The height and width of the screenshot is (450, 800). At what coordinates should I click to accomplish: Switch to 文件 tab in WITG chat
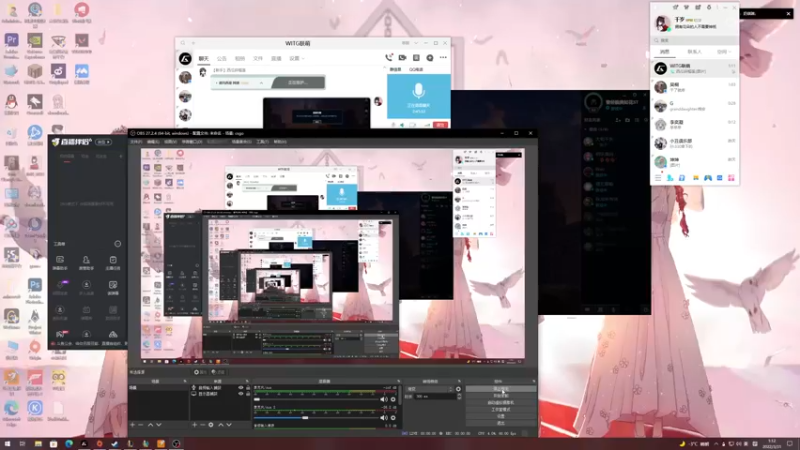click(x=258, y=58)
